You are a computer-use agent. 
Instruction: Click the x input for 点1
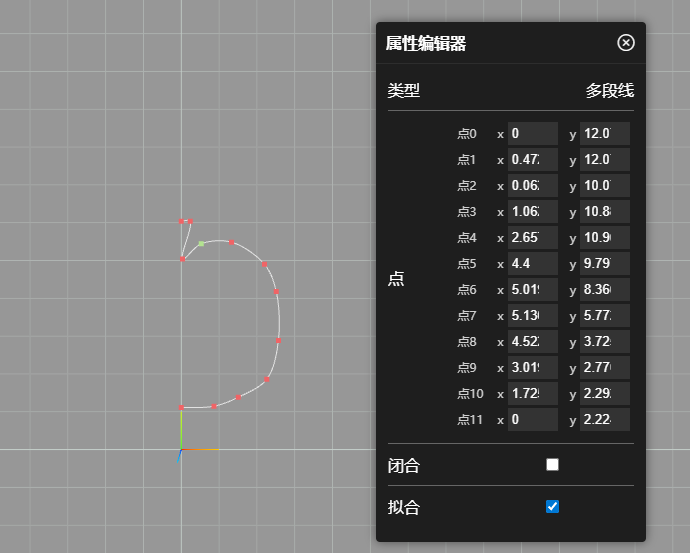pos(532,160)
